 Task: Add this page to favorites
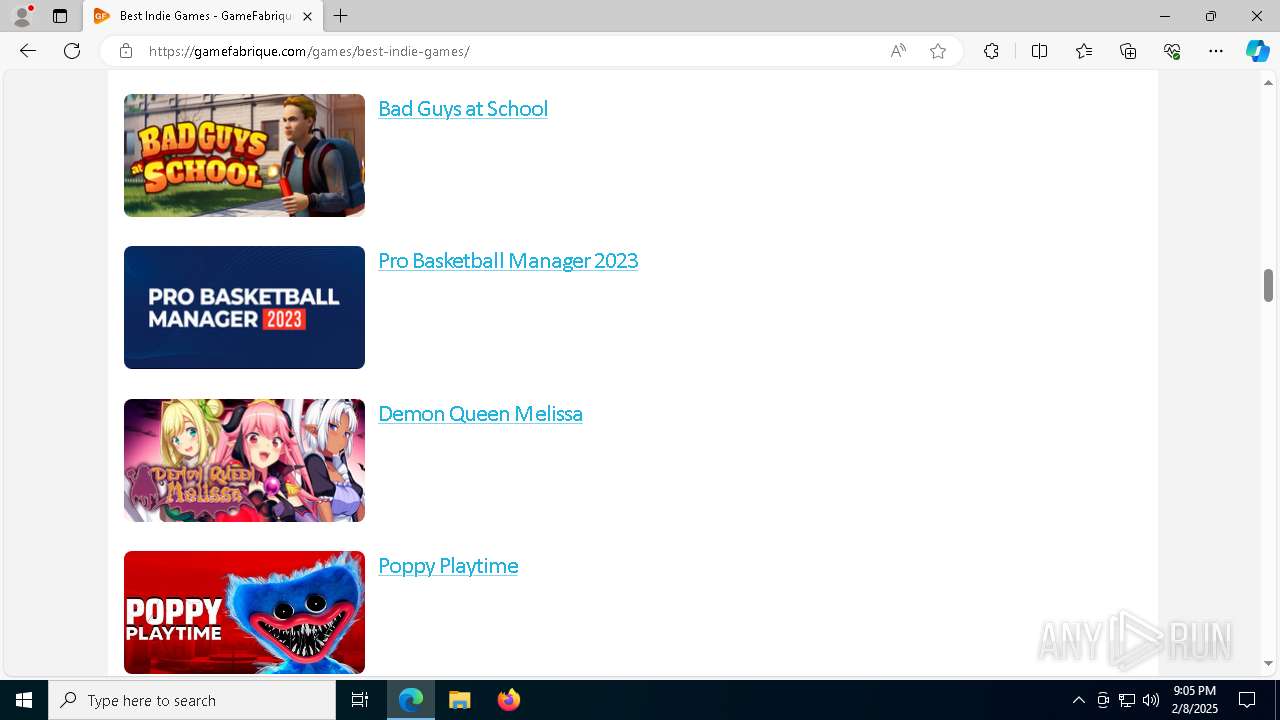pos(938,51)
